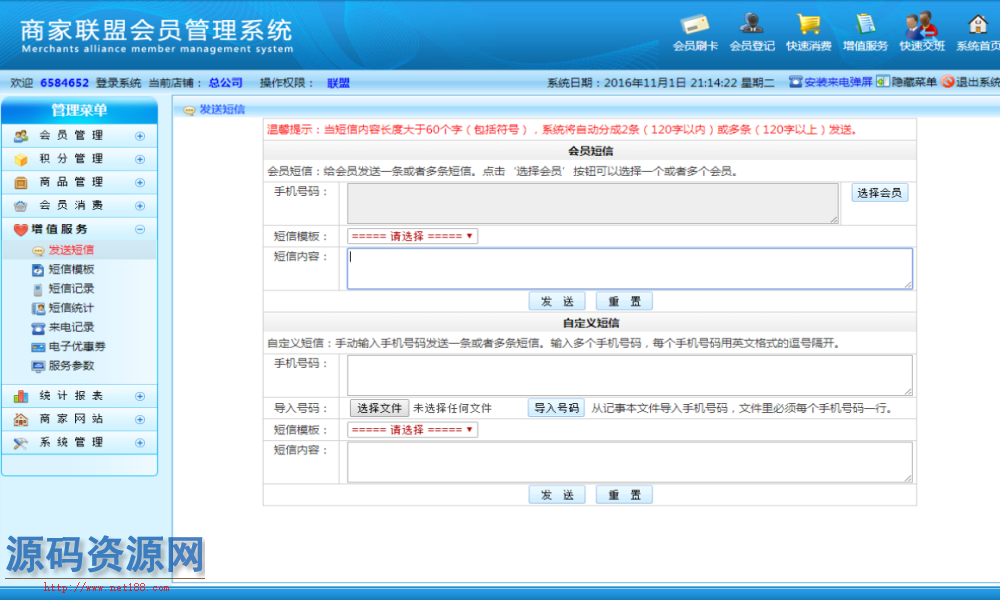Click the 商品管理 box icon
This screenshot has height=600, width=1000.
pos(20,182)
